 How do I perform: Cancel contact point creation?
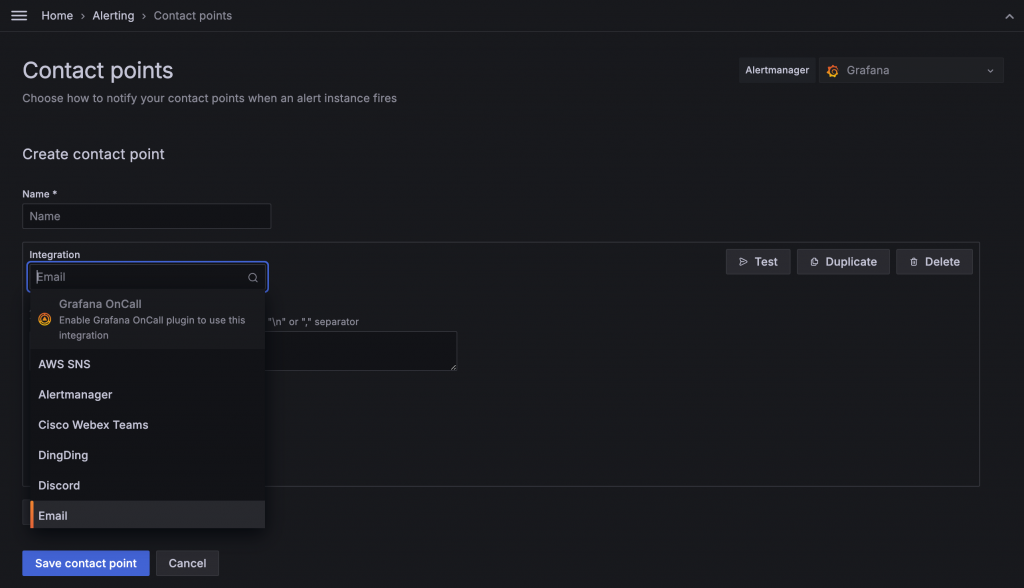click(x=187, y=563)
